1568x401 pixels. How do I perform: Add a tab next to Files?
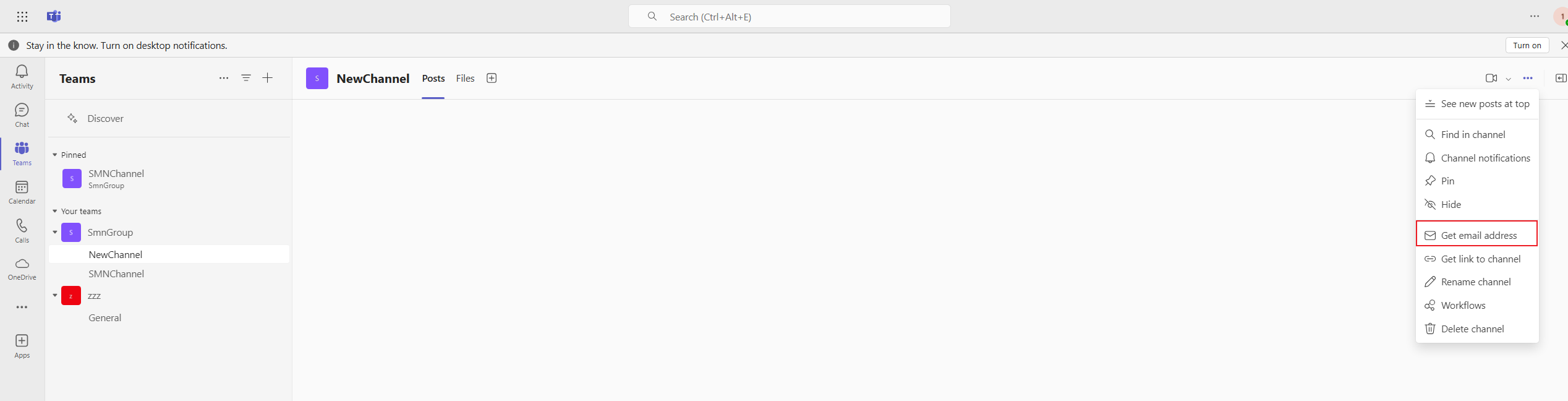[x=492, y=78]
